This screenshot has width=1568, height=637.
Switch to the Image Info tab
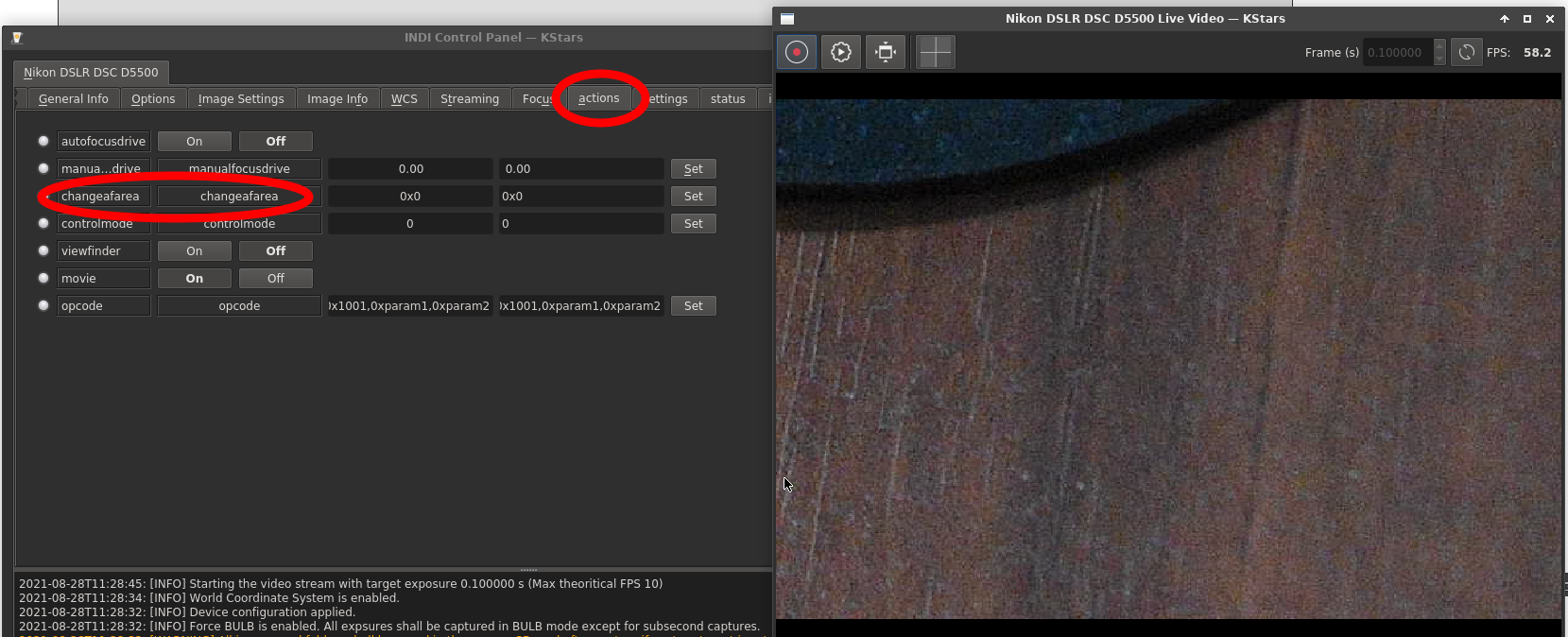coord(337,99)
